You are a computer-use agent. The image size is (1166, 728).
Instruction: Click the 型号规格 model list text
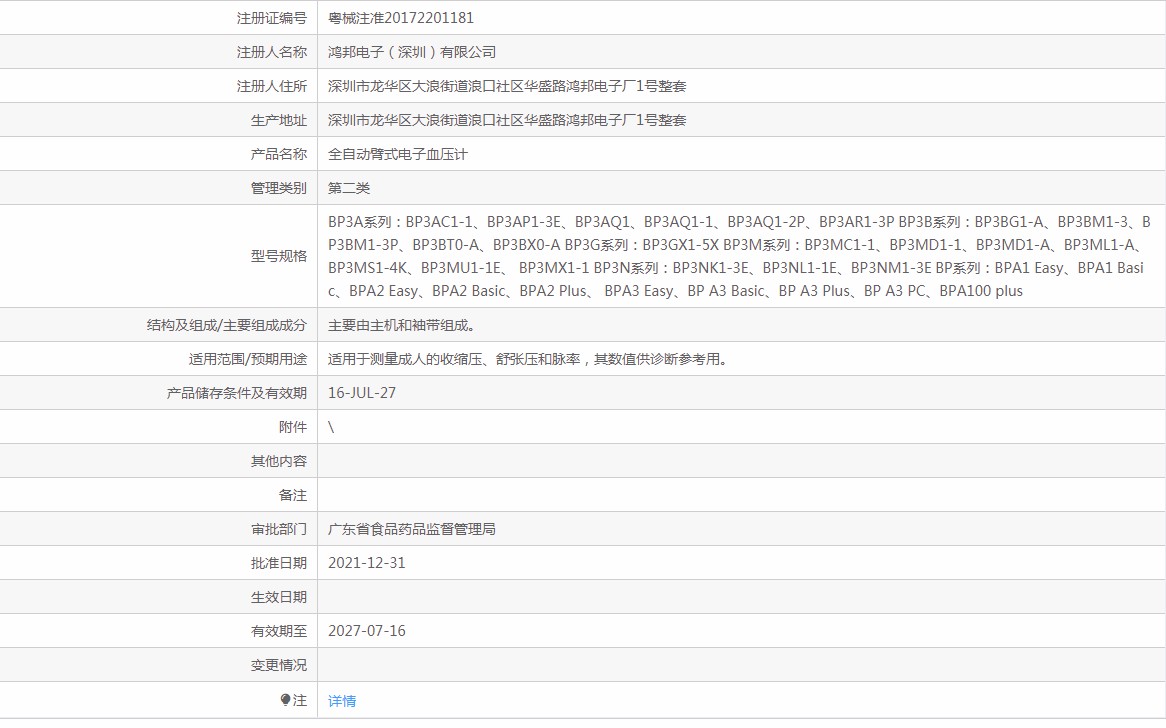pyautogui.click(x=739, y=257)
